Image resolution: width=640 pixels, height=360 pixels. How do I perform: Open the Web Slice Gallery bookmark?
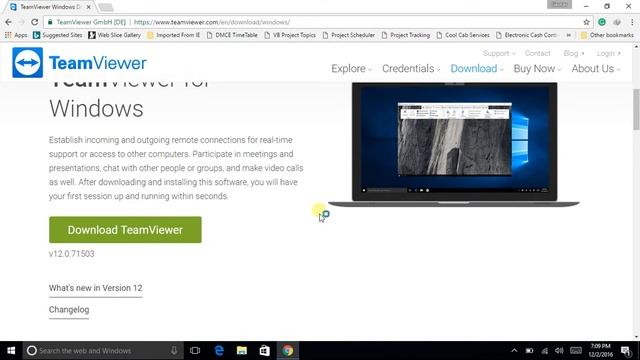114,35
